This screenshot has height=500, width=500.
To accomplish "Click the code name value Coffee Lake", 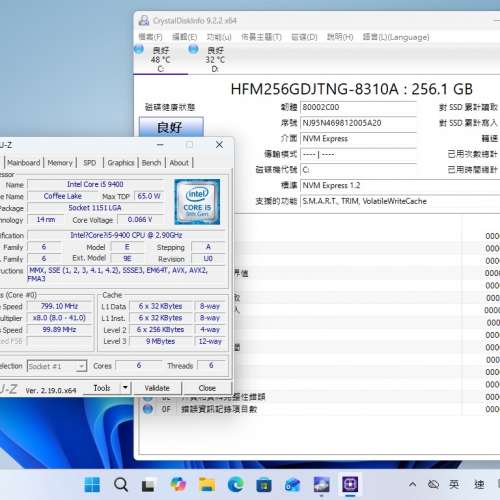I will 63,196.
